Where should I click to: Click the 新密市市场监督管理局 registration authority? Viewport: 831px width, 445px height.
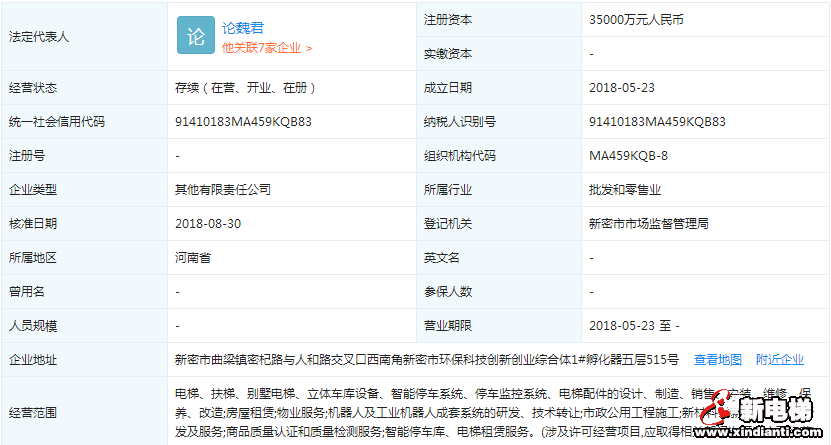coord(649,224)
